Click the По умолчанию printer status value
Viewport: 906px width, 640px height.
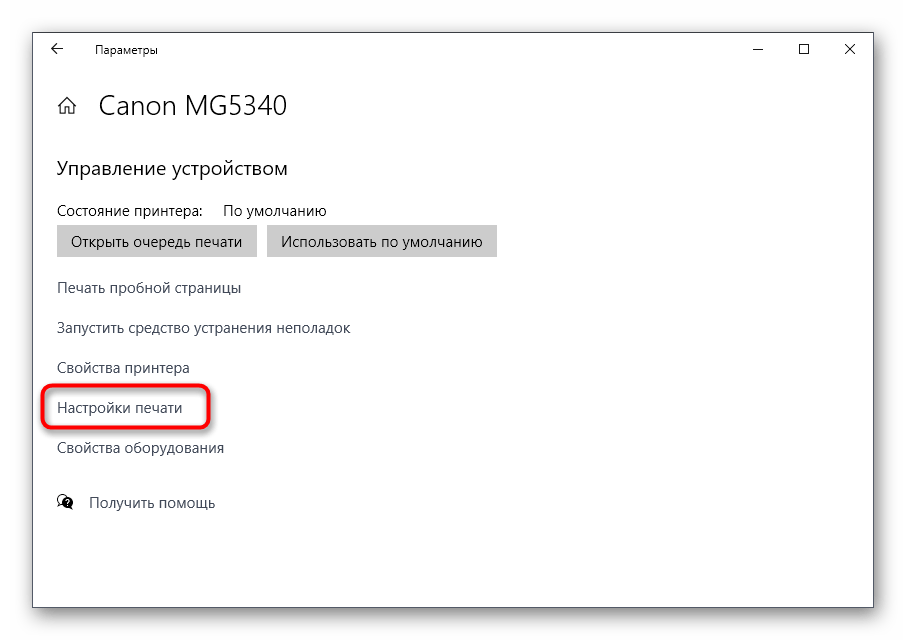tap(274, 211)
